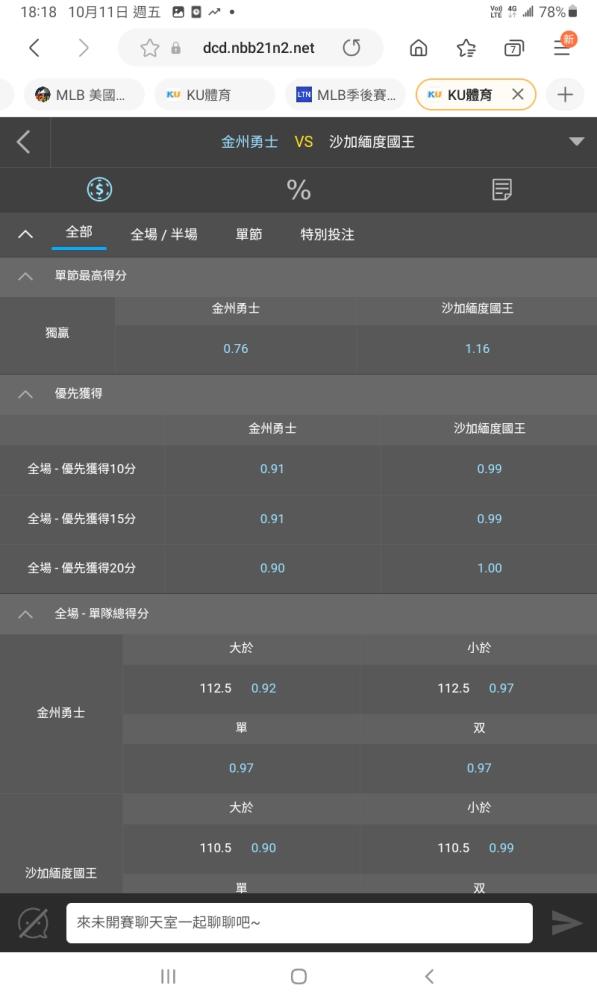The height and width of the screenshot is (1000, 597).
Task: Go back with the browser back arrow
Action: (34, 48)
